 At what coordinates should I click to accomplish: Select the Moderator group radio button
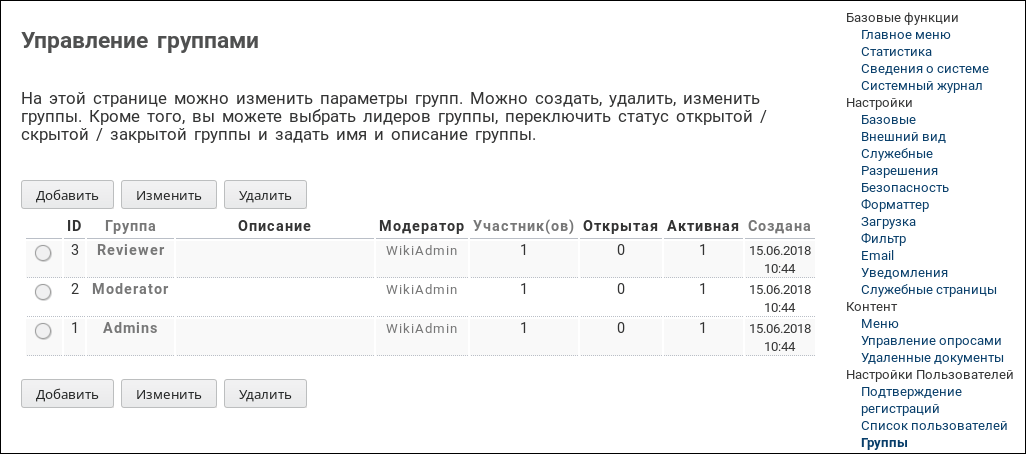[43, 292]
